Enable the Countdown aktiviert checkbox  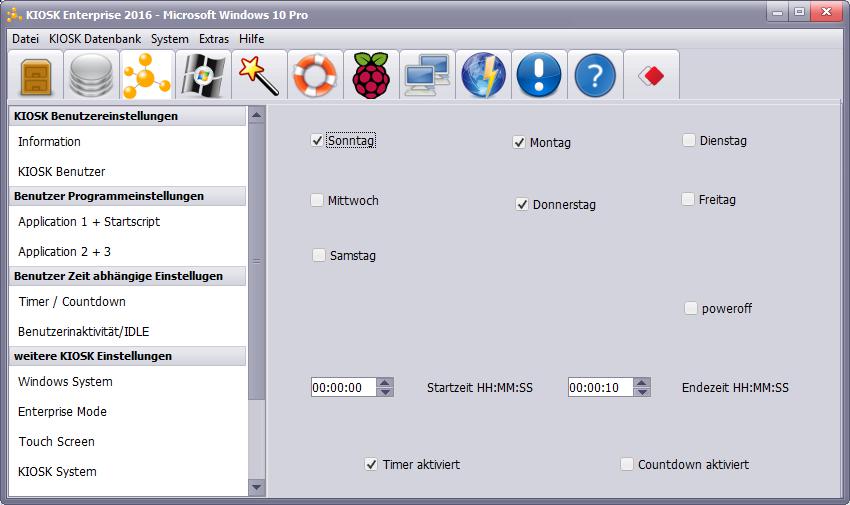627,464
